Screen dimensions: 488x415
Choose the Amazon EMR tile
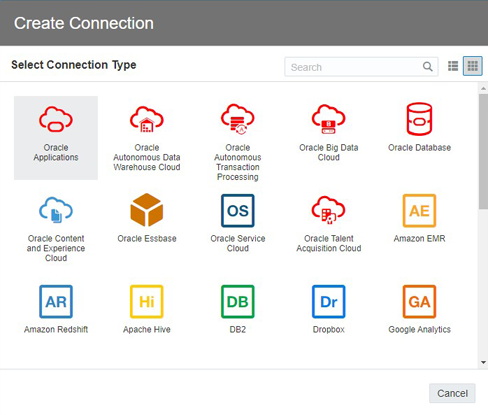click(x=419, y=229)
